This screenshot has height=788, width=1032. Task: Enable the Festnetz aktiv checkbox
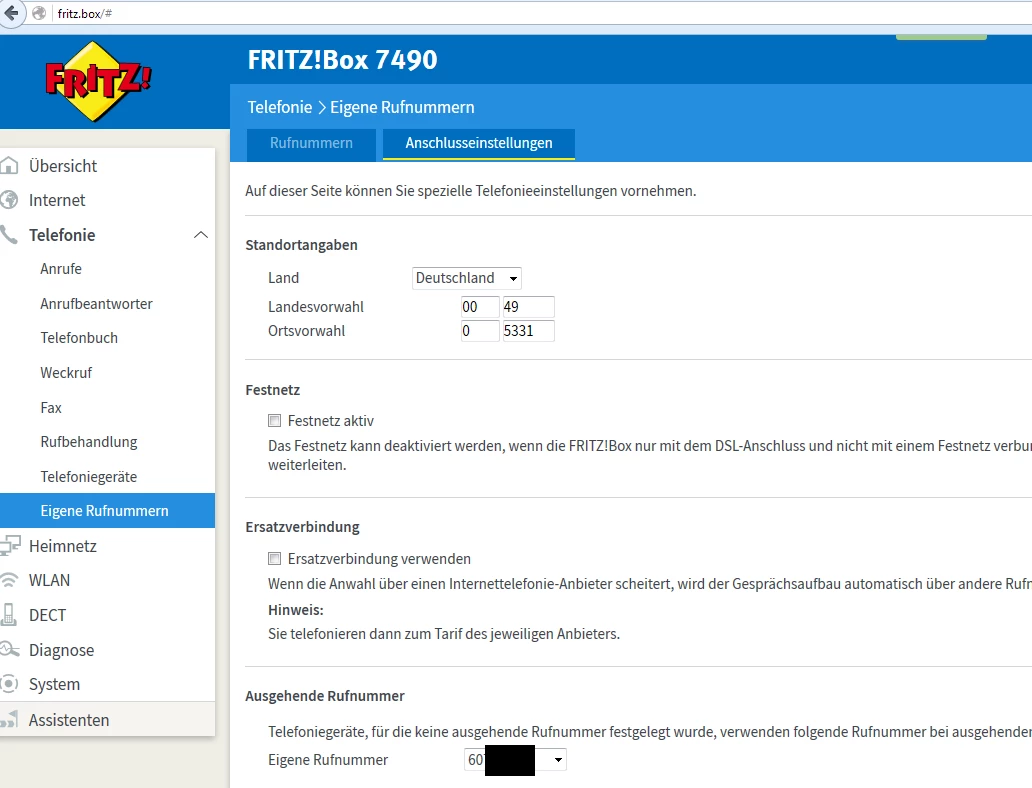(274, 420)
